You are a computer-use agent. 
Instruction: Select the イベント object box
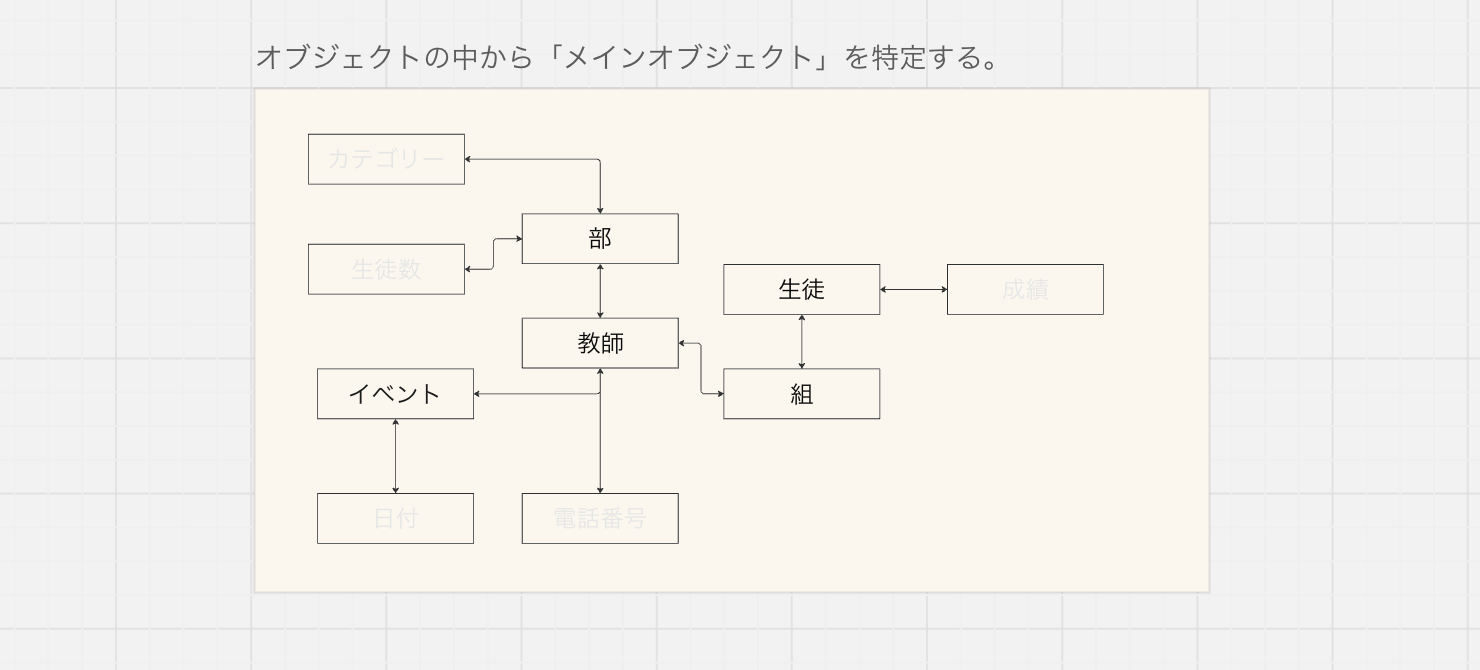(395, 394)
